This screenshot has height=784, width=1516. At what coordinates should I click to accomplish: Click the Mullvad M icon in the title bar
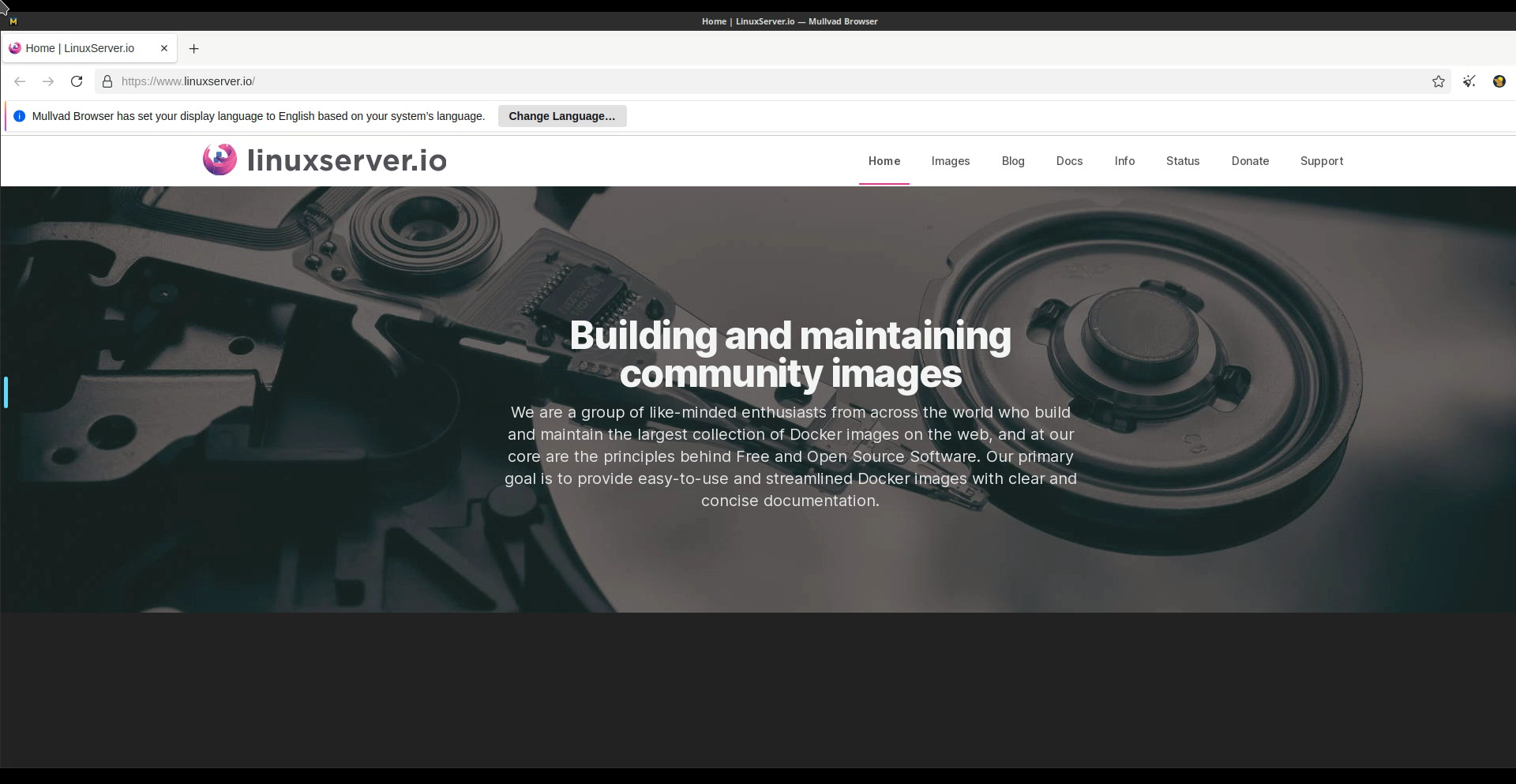(x=13, y=21)
